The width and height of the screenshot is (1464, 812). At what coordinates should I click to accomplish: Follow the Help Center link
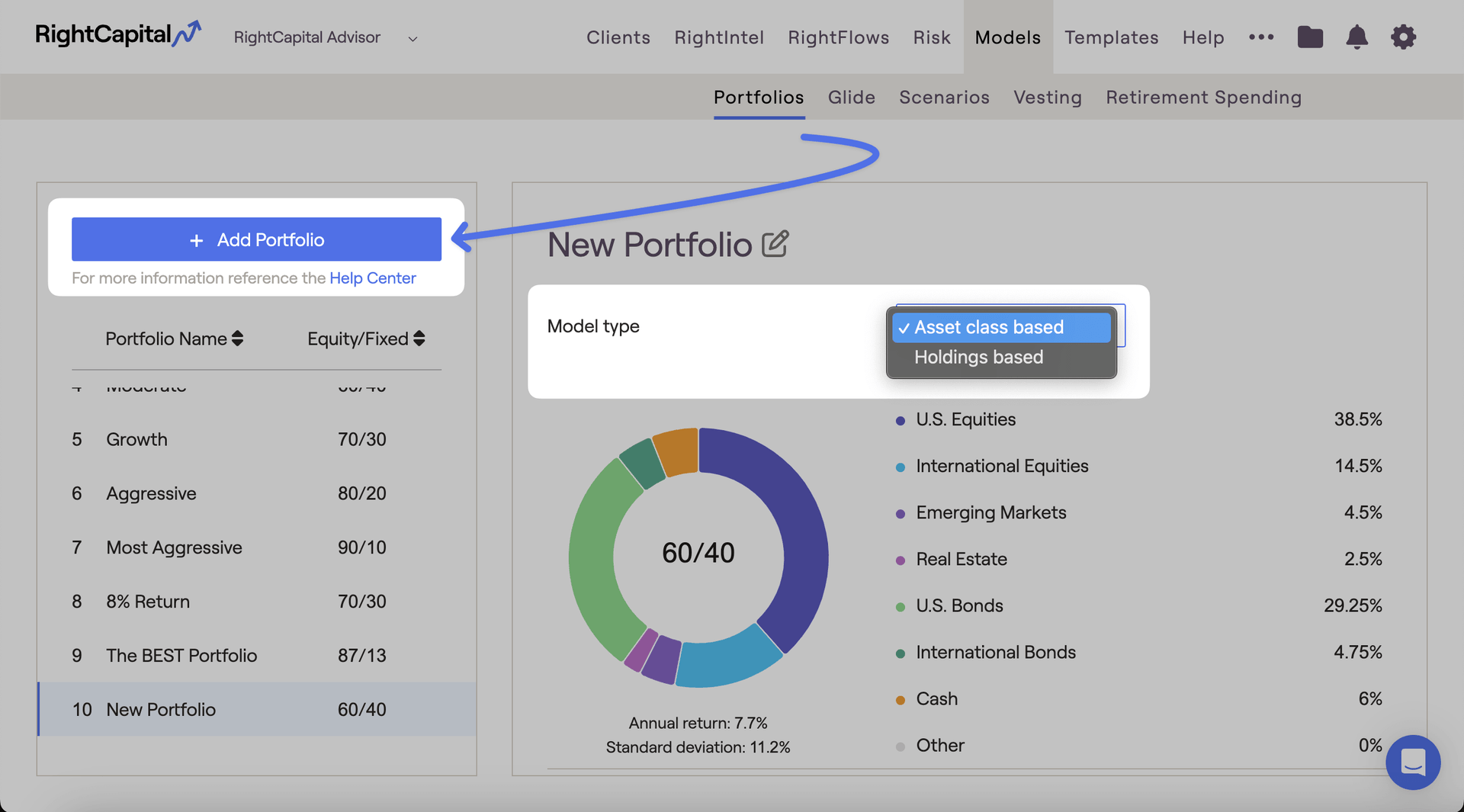373,278
